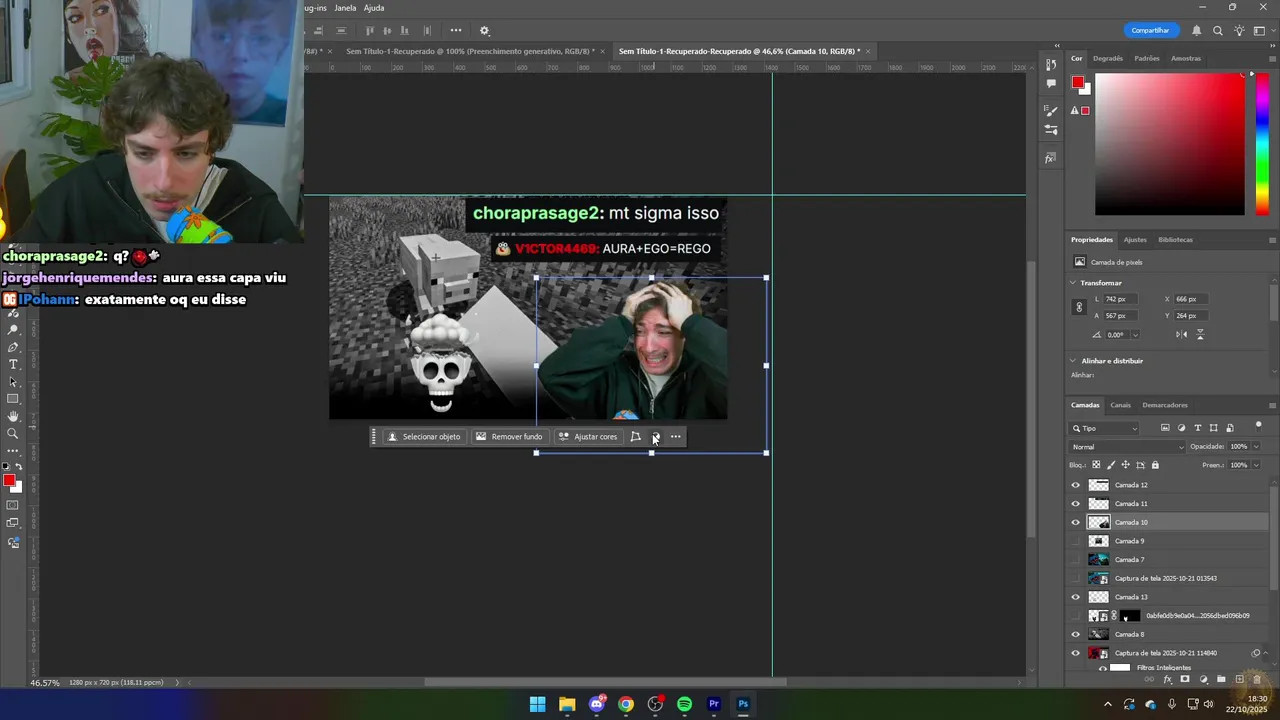Switch to the Ajustes tab
Viewport: 1280px width, 720px height.
(1135, 240)
